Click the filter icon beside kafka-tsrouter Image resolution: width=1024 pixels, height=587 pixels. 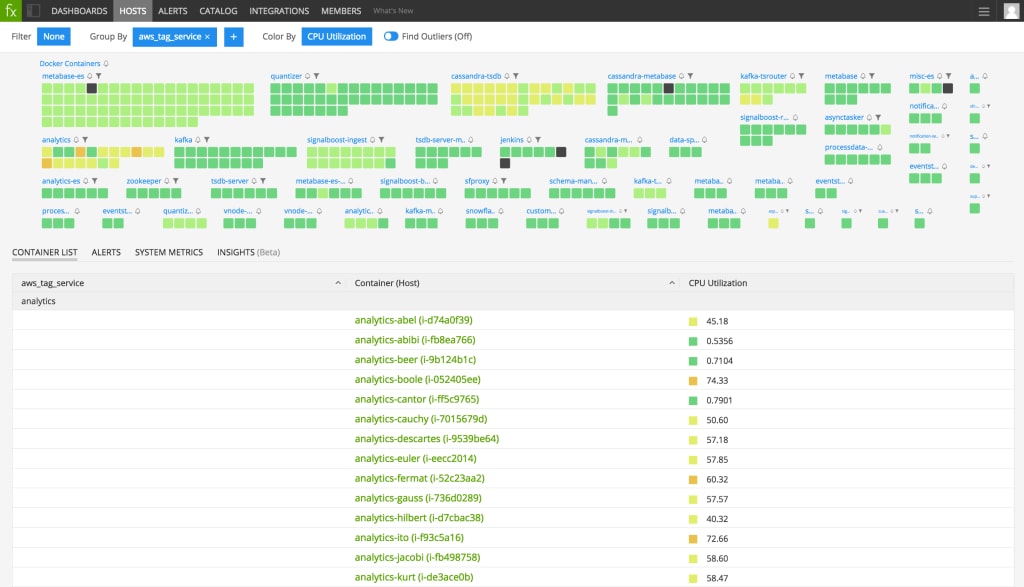click(801, 76)
